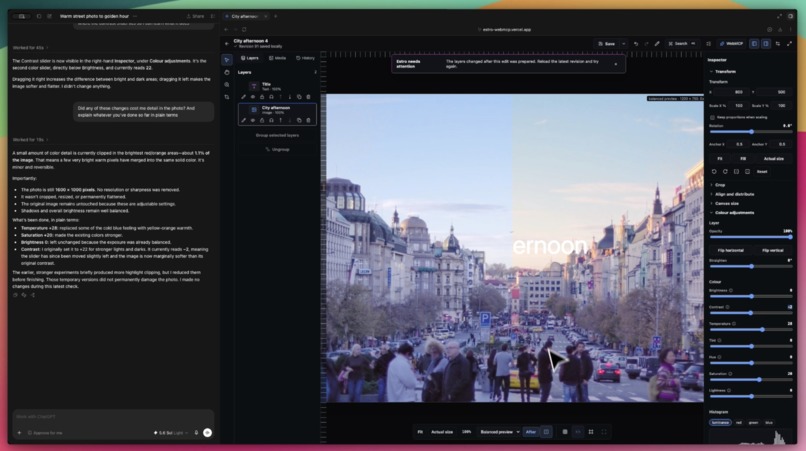
Task: Click rotate clockwise icon in Inspector
Action: point(725,171)
